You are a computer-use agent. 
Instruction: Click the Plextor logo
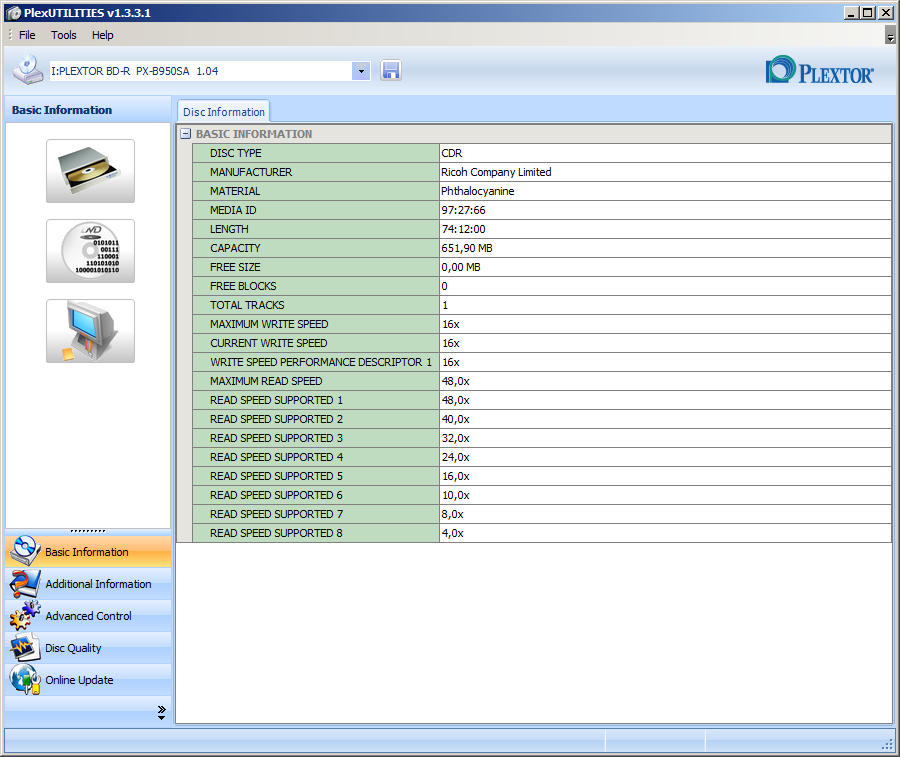click(x=820, y=70)
